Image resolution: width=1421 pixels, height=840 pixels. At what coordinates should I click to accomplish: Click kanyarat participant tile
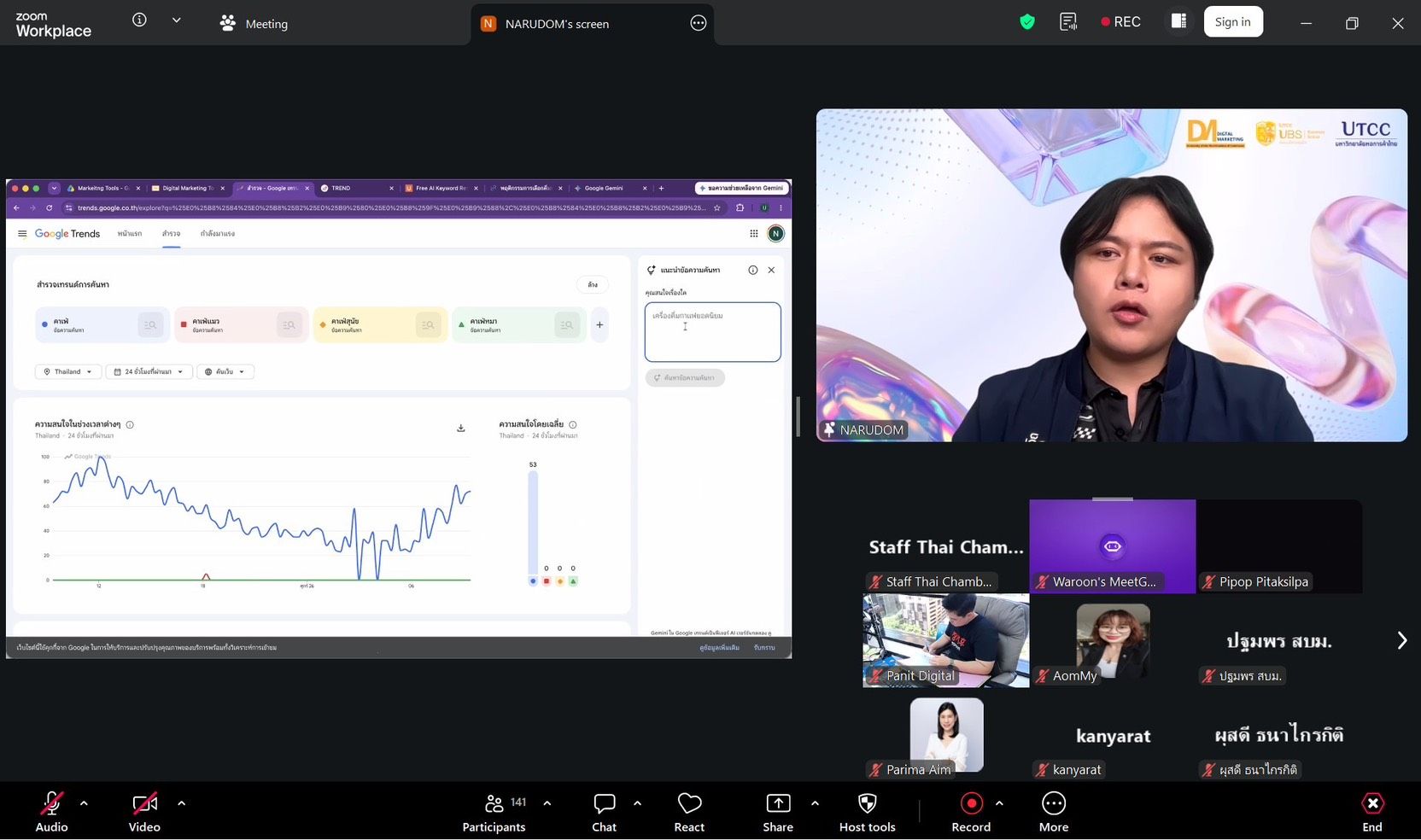pos(1113,734)
